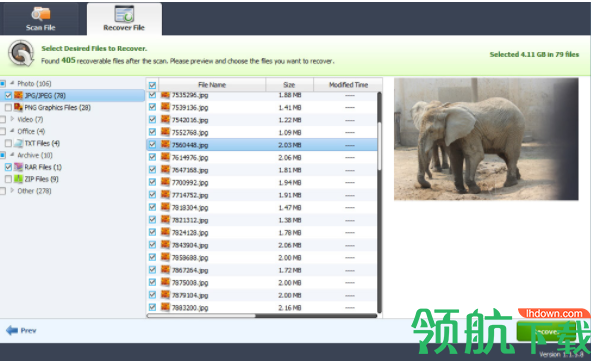Select the file name 7542016.jpg
The height and width of the screenshot is (361, 591).
click(190, 120)
